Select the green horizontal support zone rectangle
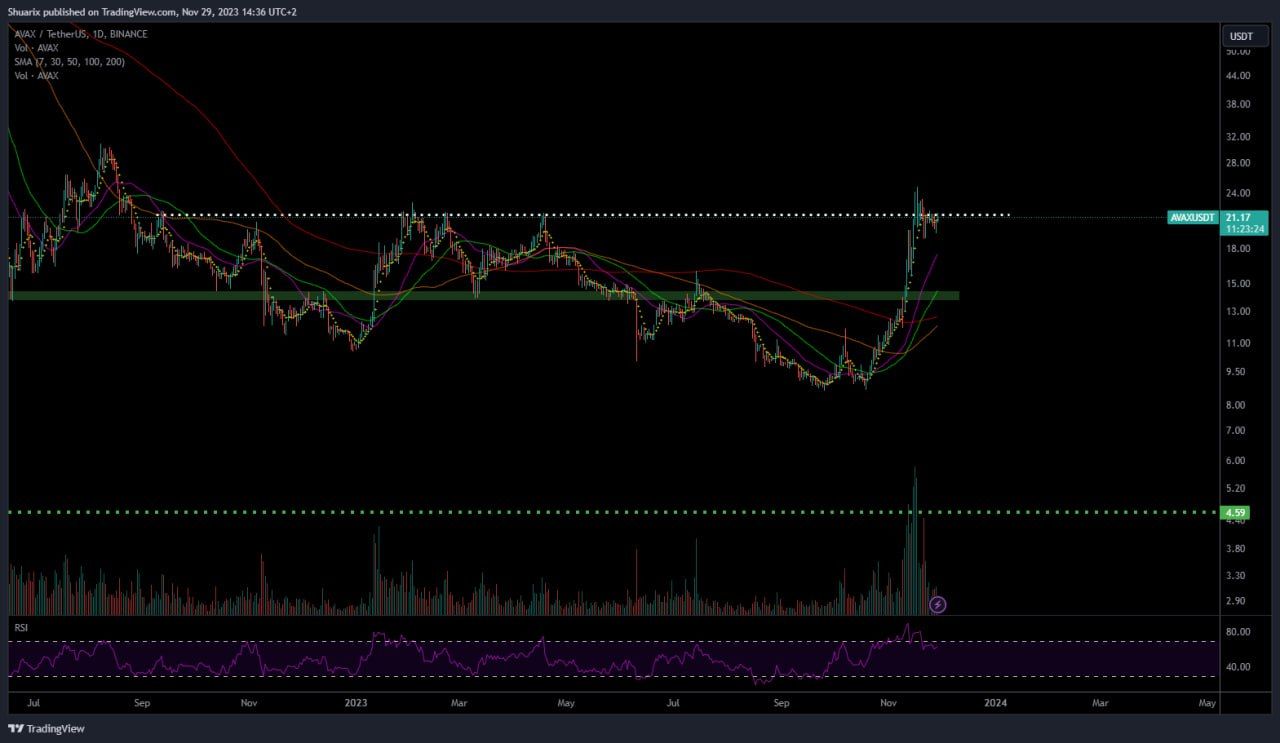This screenshot has width=1280, height=743. [x=484, y=295]
